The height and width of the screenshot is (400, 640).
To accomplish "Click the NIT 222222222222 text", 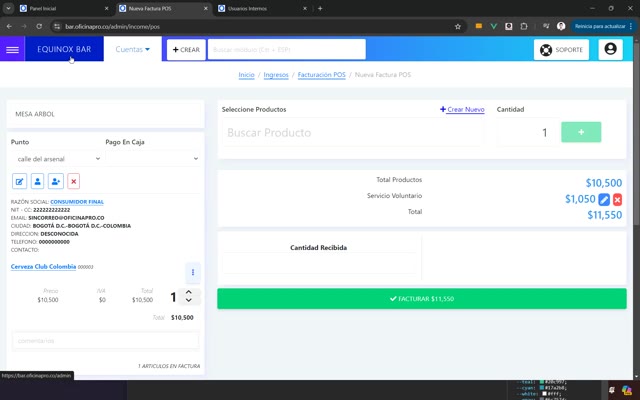I will click(x=51, y=210).
